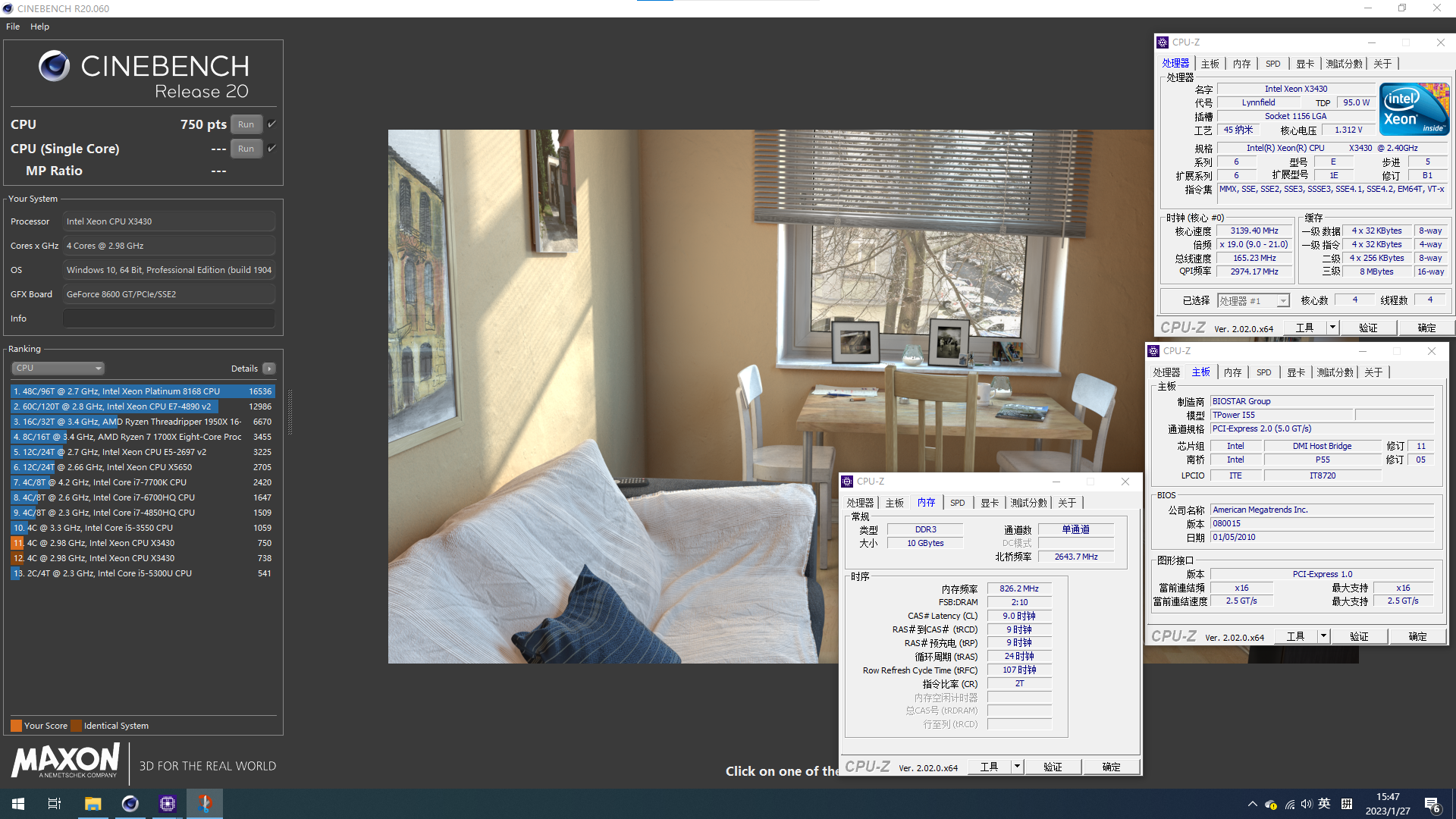
Task: Open tools dropdown arrow in memory window
Action: (1017, 767)
